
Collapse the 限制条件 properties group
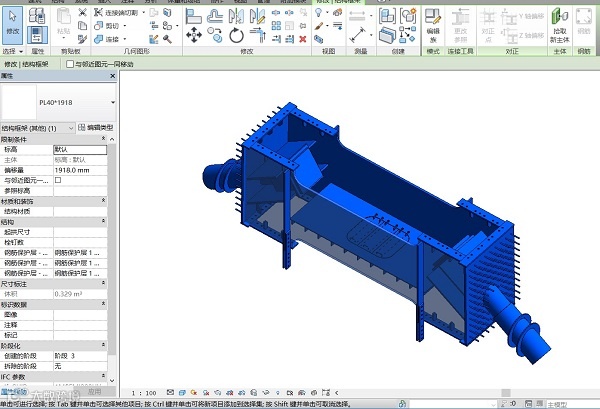point(103,139)
